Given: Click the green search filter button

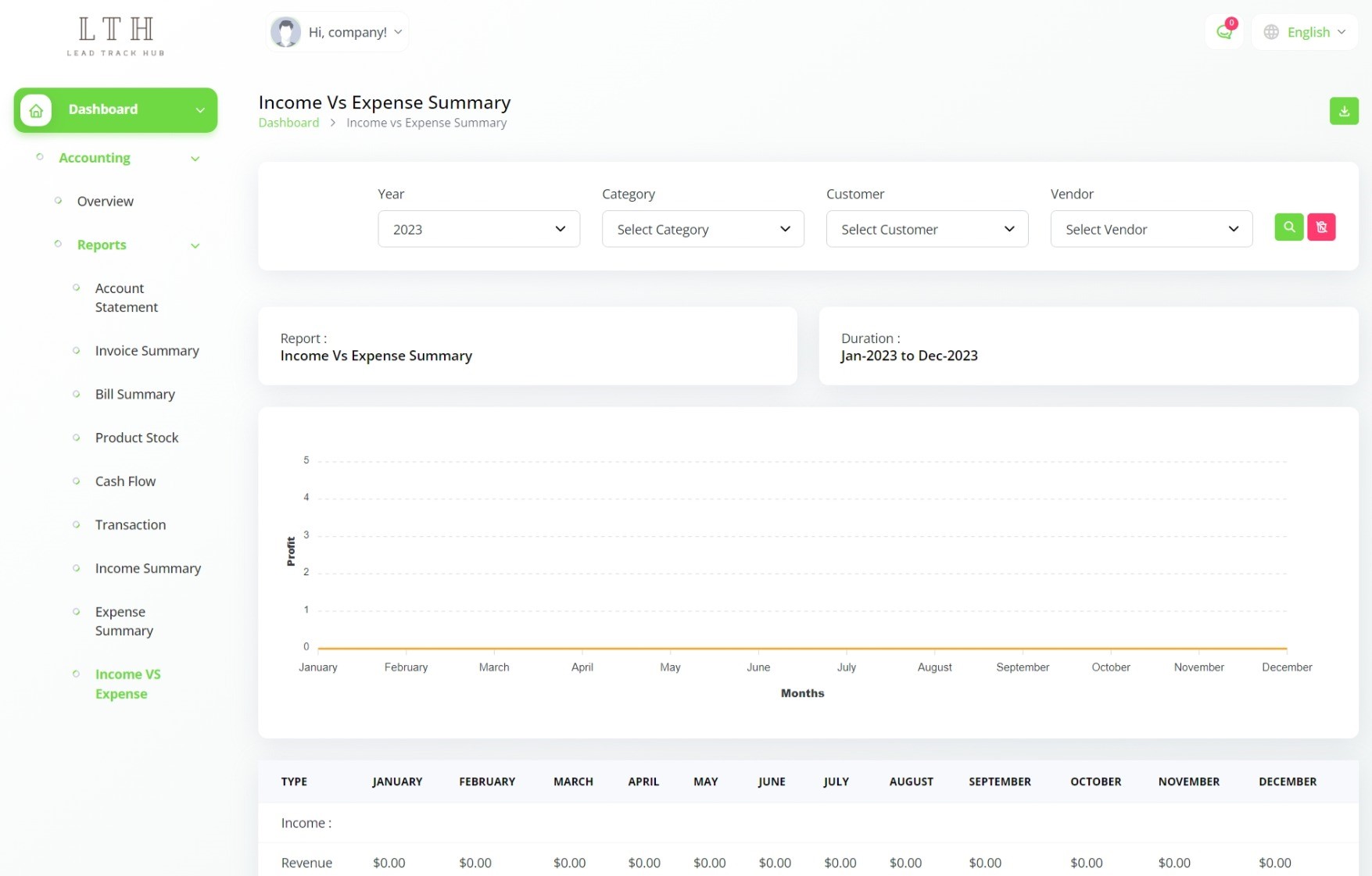Looking at the screenshot, I should click(1289, 227).
